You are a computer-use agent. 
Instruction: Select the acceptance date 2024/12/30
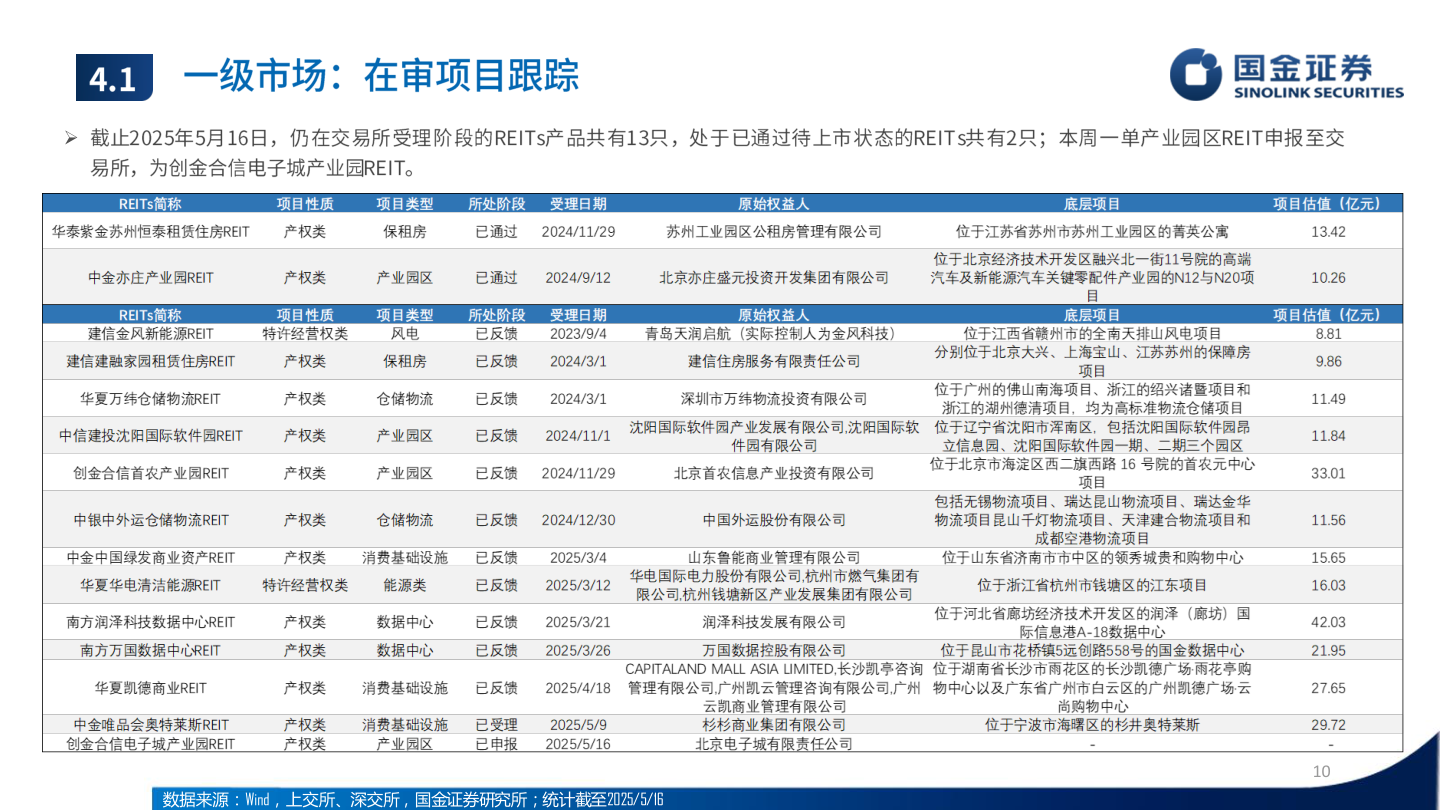(578, 520)
